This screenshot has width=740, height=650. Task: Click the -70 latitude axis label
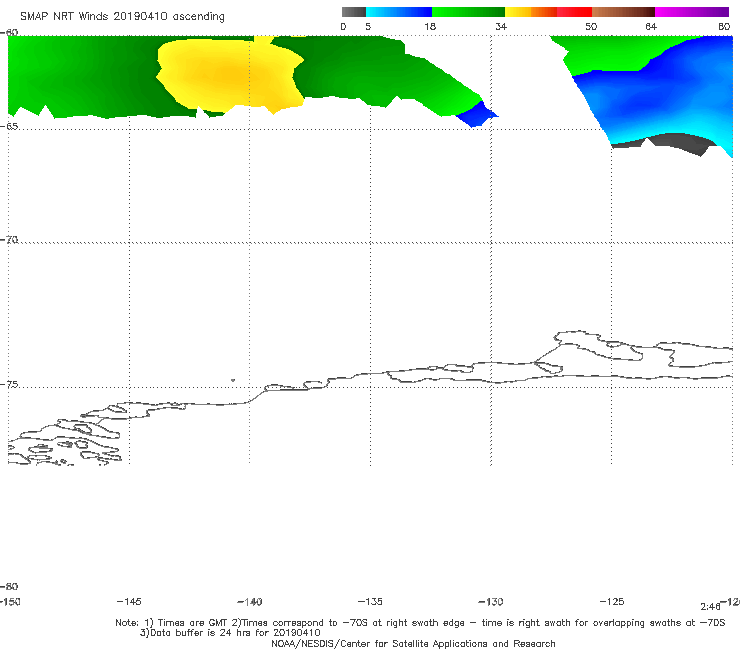tap(9, 240)
